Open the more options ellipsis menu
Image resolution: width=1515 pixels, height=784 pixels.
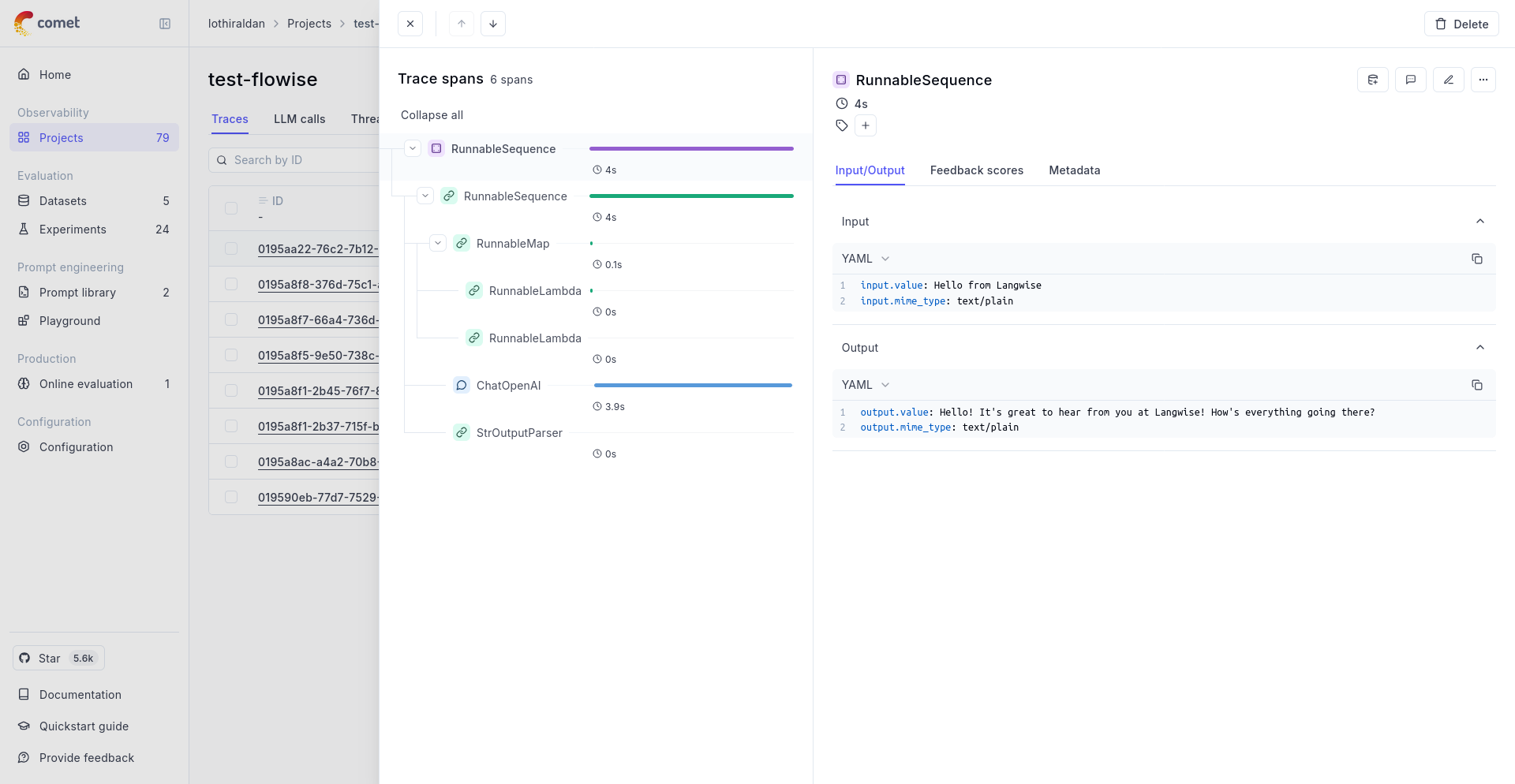pos(1485,80)
